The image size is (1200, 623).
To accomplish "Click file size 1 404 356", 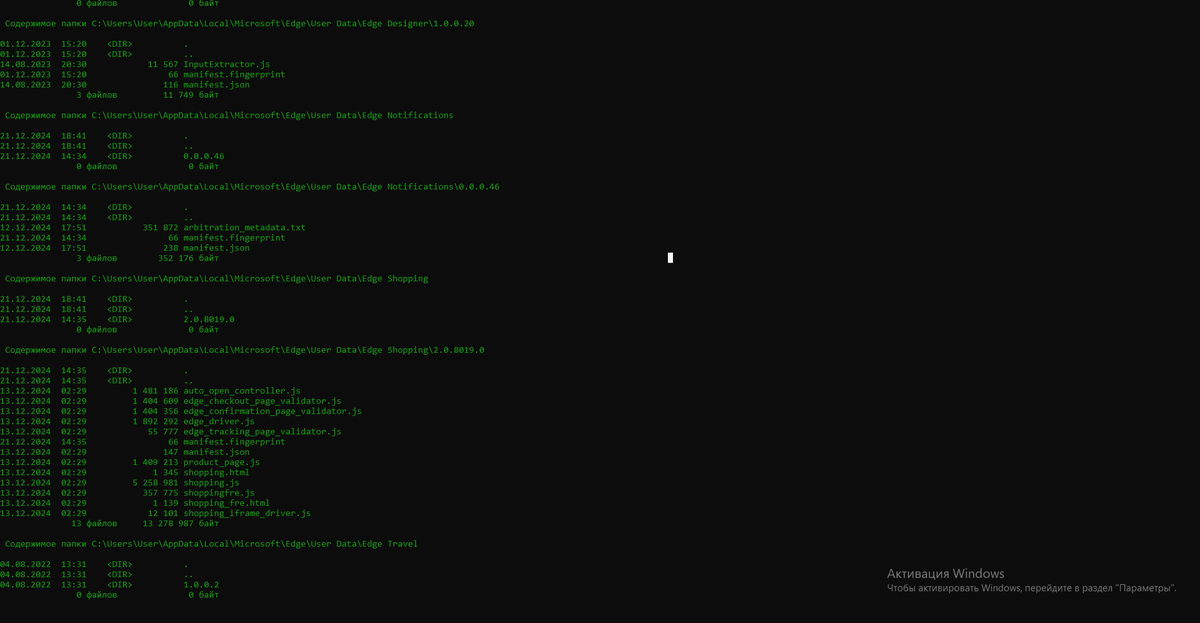I will [155, 411].
